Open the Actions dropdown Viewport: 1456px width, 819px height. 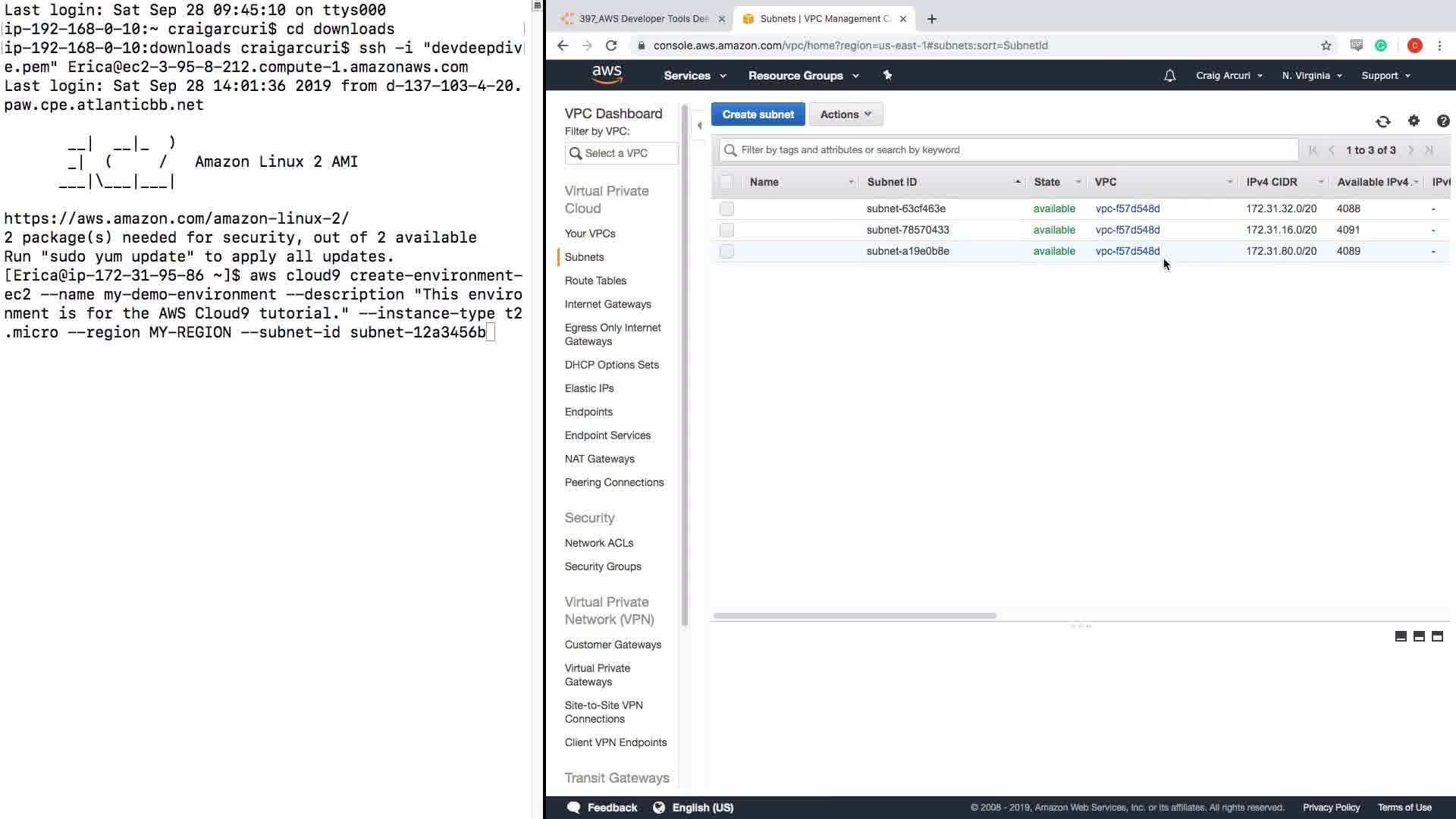coord(846,115)
